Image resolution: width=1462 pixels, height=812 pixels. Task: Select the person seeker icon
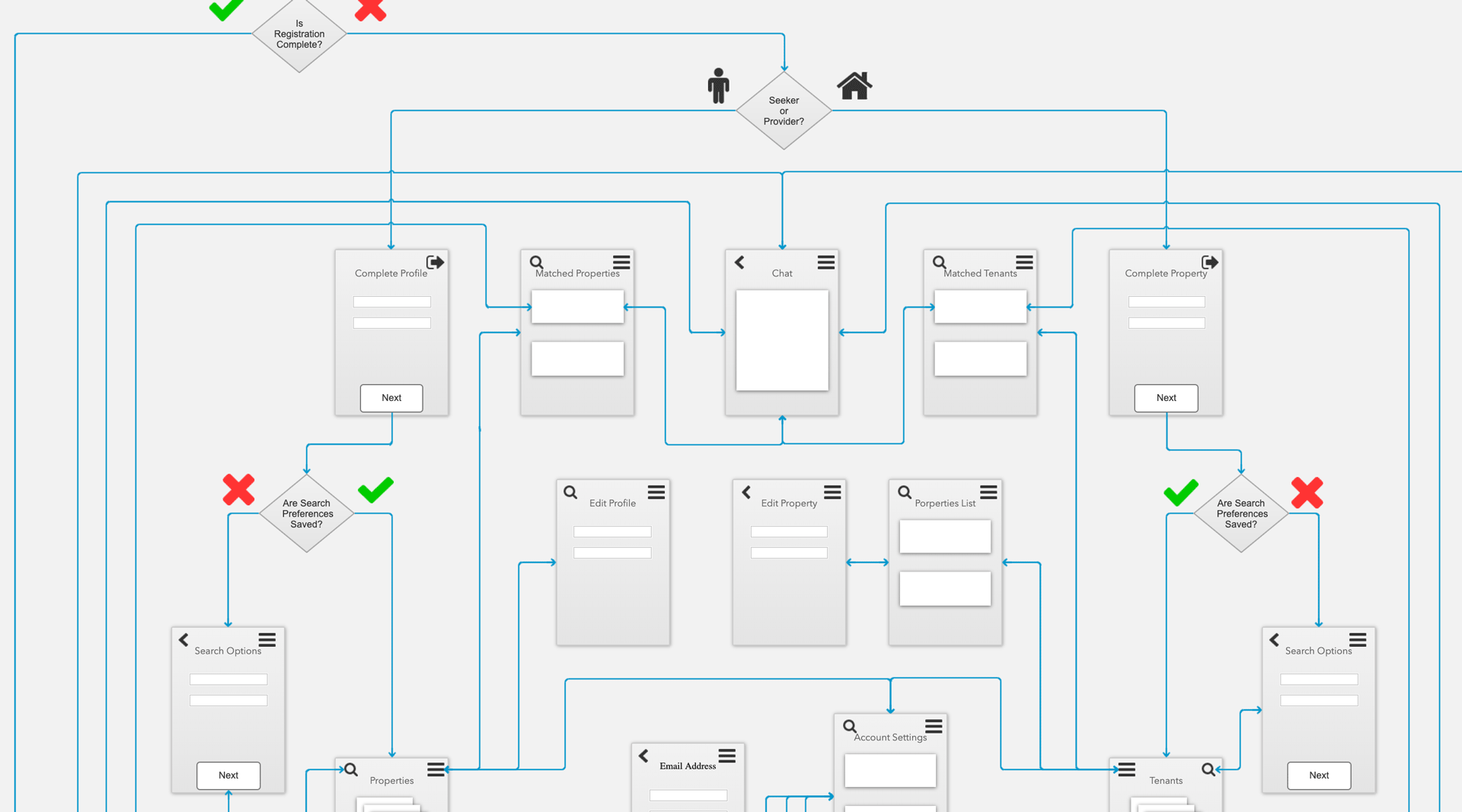(x=718, y=85)
